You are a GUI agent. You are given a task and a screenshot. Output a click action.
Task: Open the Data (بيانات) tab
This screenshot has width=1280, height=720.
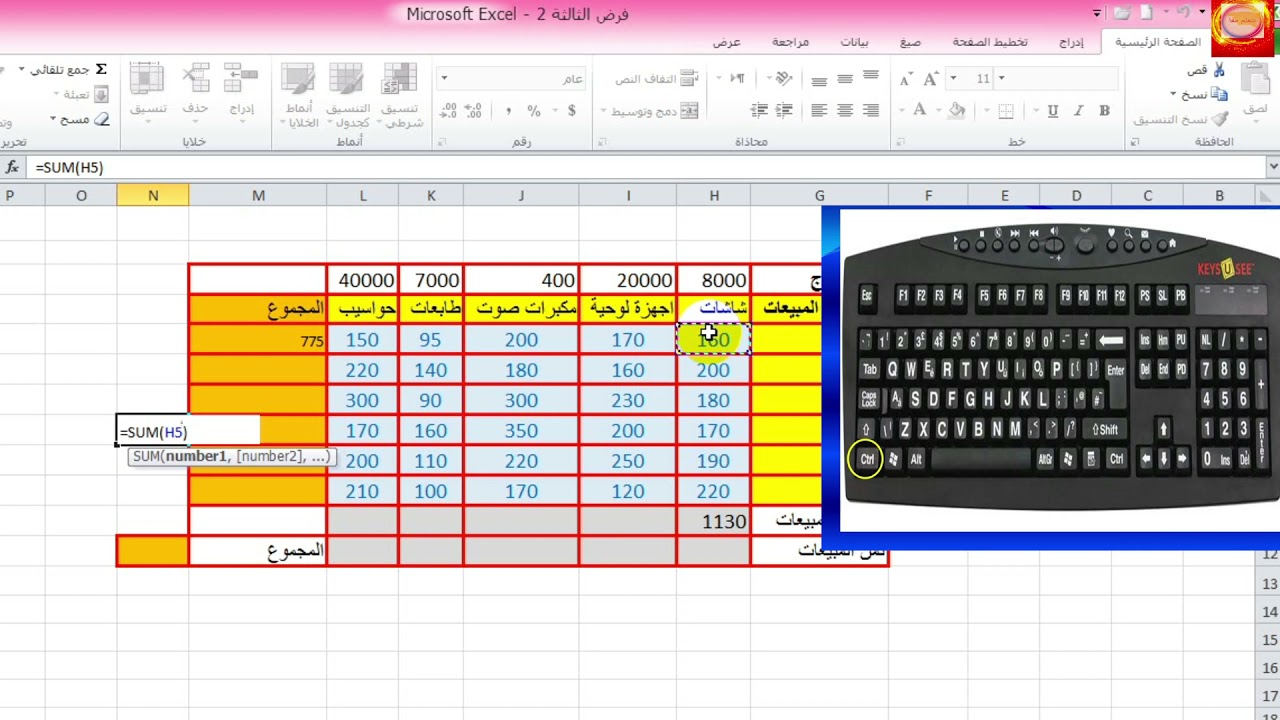pos(854,42)
